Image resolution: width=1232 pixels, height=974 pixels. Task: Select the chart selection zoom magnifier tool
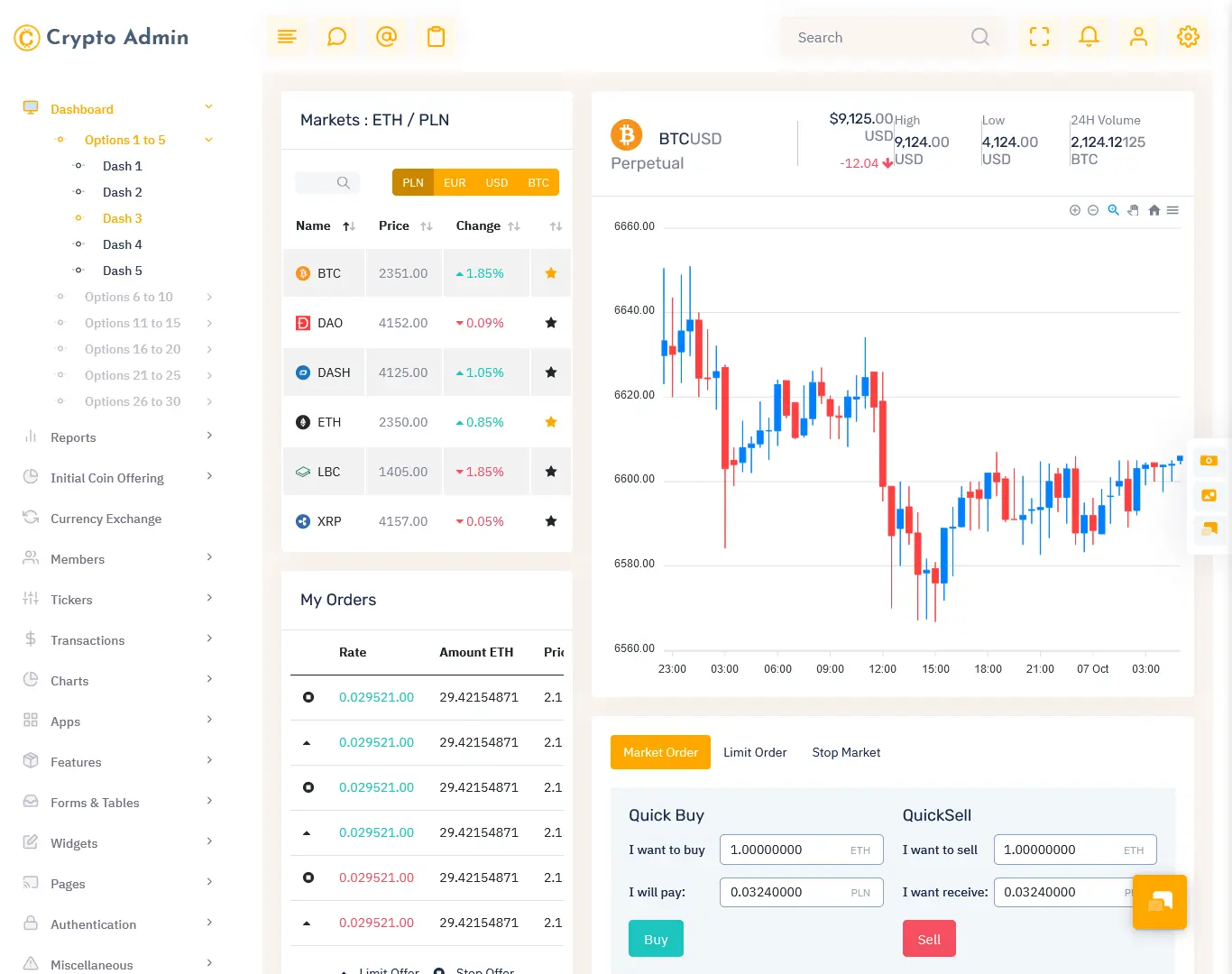point(1114,210)
